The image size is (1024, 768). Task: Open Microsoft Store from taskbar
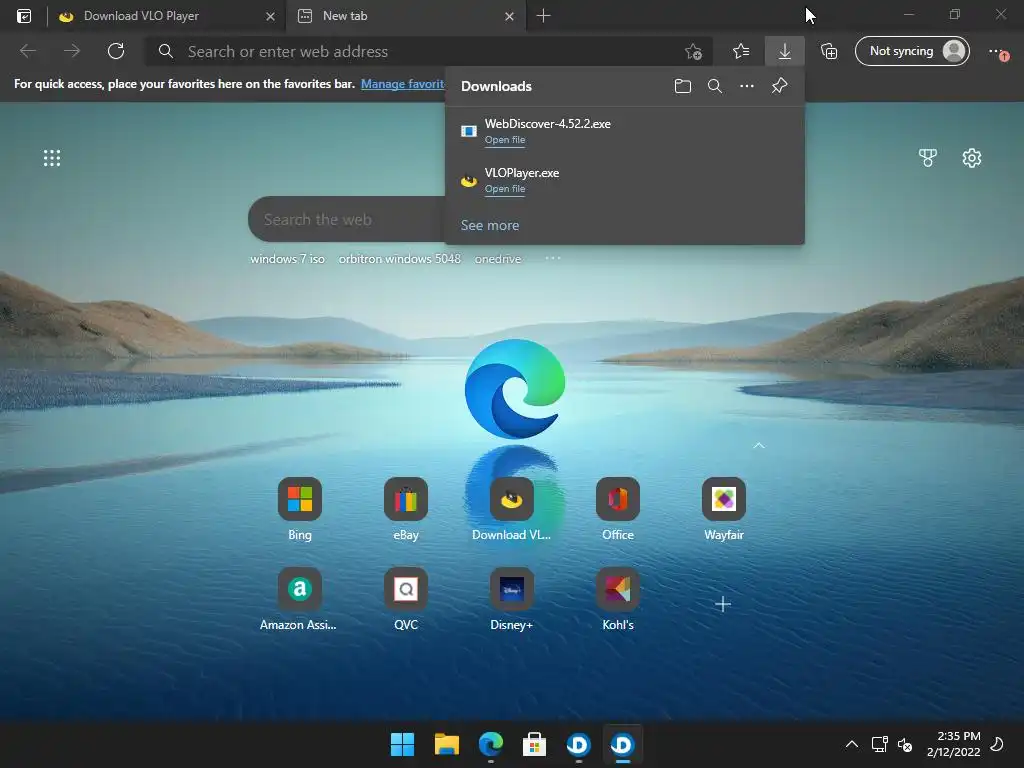pyautogui.click(x=534, y=744)
